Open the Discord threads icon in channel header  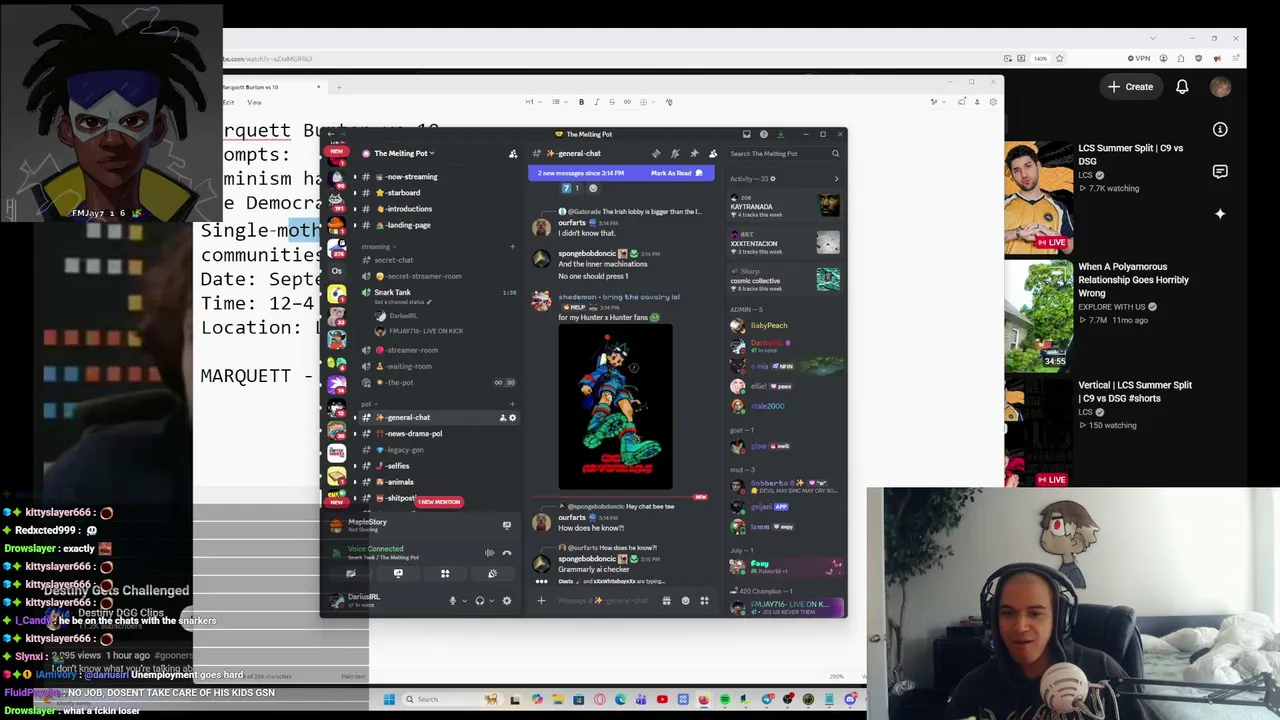(656, 154)
